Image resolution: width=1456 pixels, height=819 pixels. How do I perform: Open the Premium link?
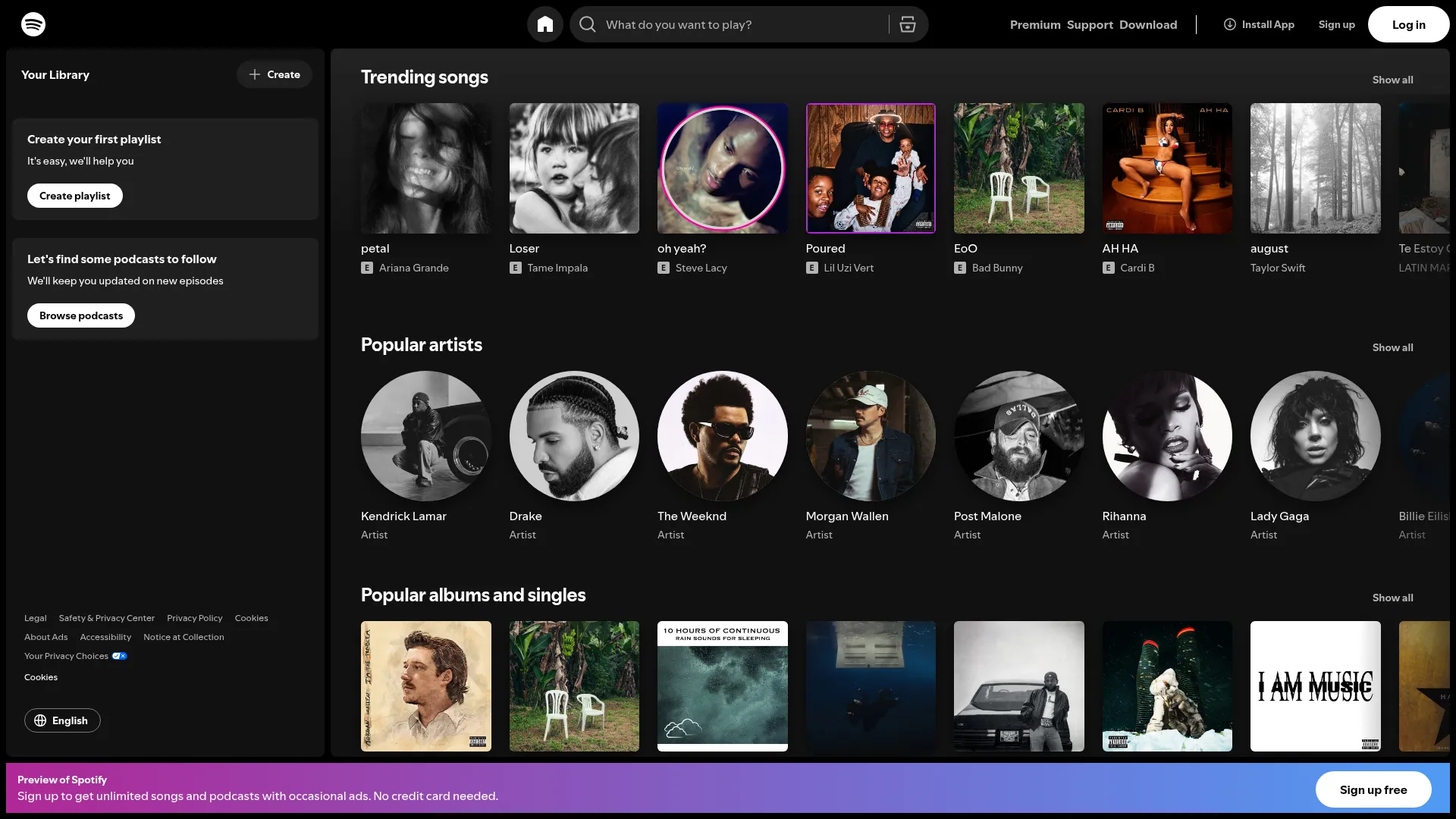click(1035, 24)
